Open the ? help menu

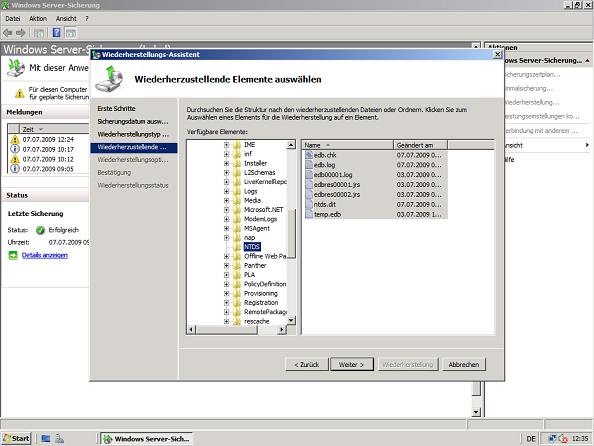click(87, 19)
